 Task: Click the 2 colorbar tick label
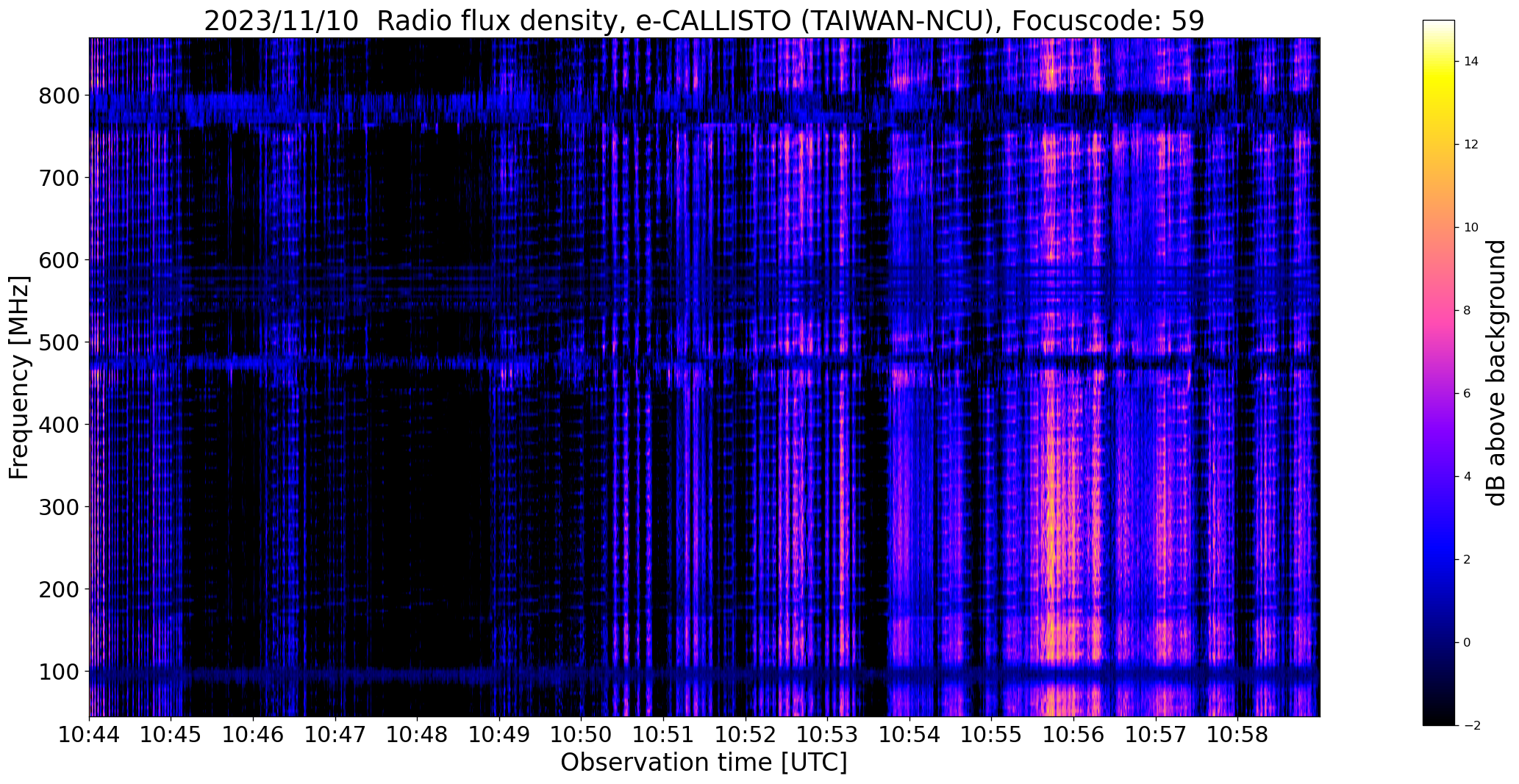tap(1468, 560)
